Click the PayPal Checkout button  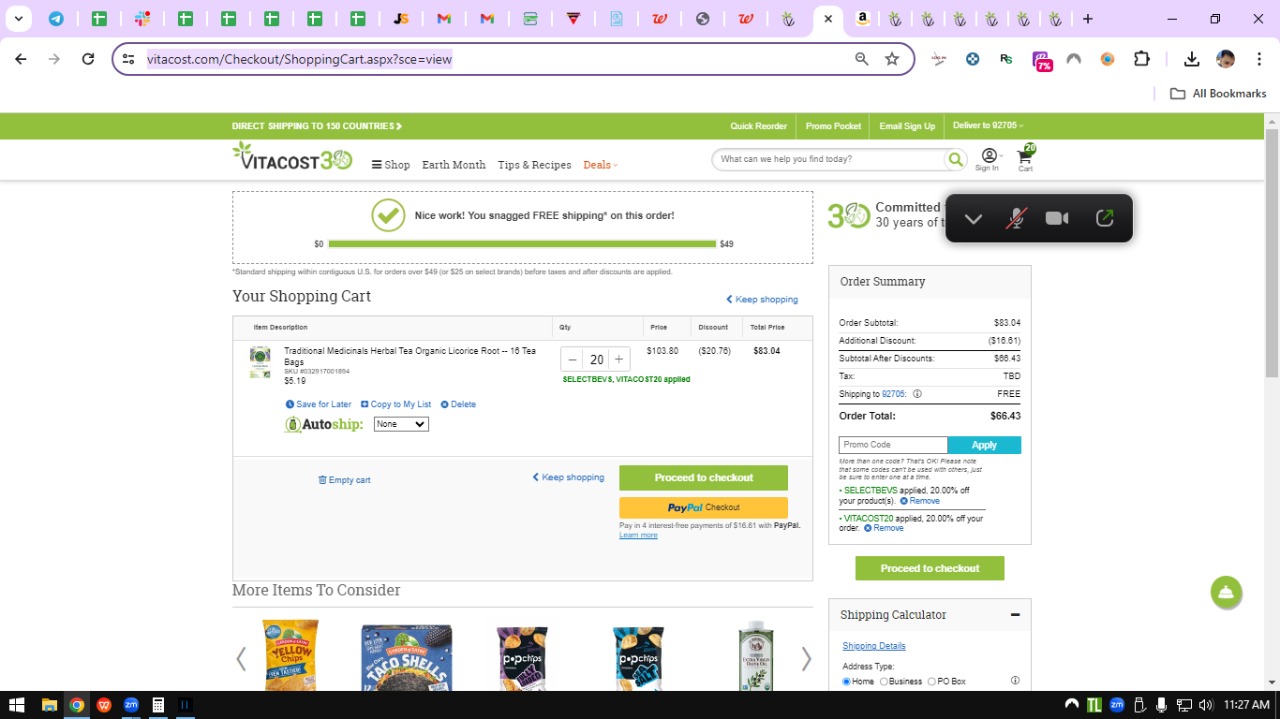[x=703, y=507]
